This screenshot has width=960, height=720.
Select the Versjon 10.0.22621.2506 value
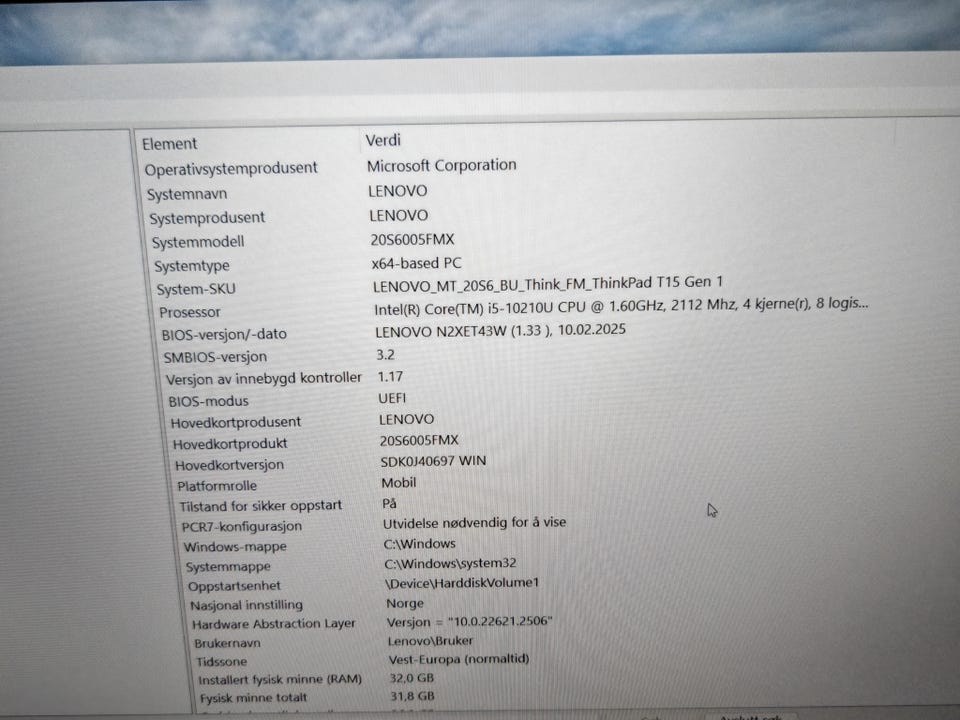(x=470, y=621)
